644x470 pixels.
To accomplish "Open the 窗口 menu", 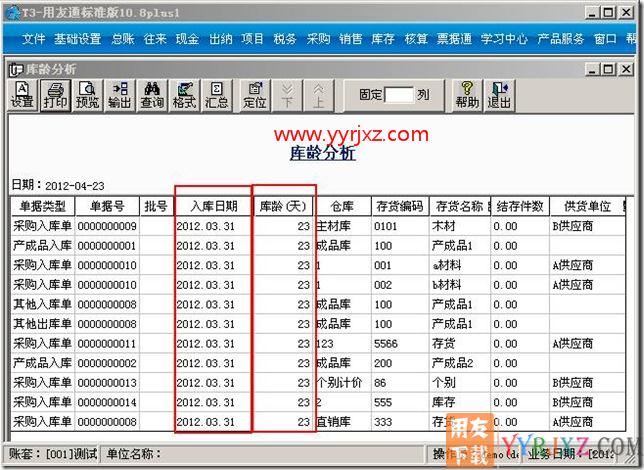I will tap(605, 39).
